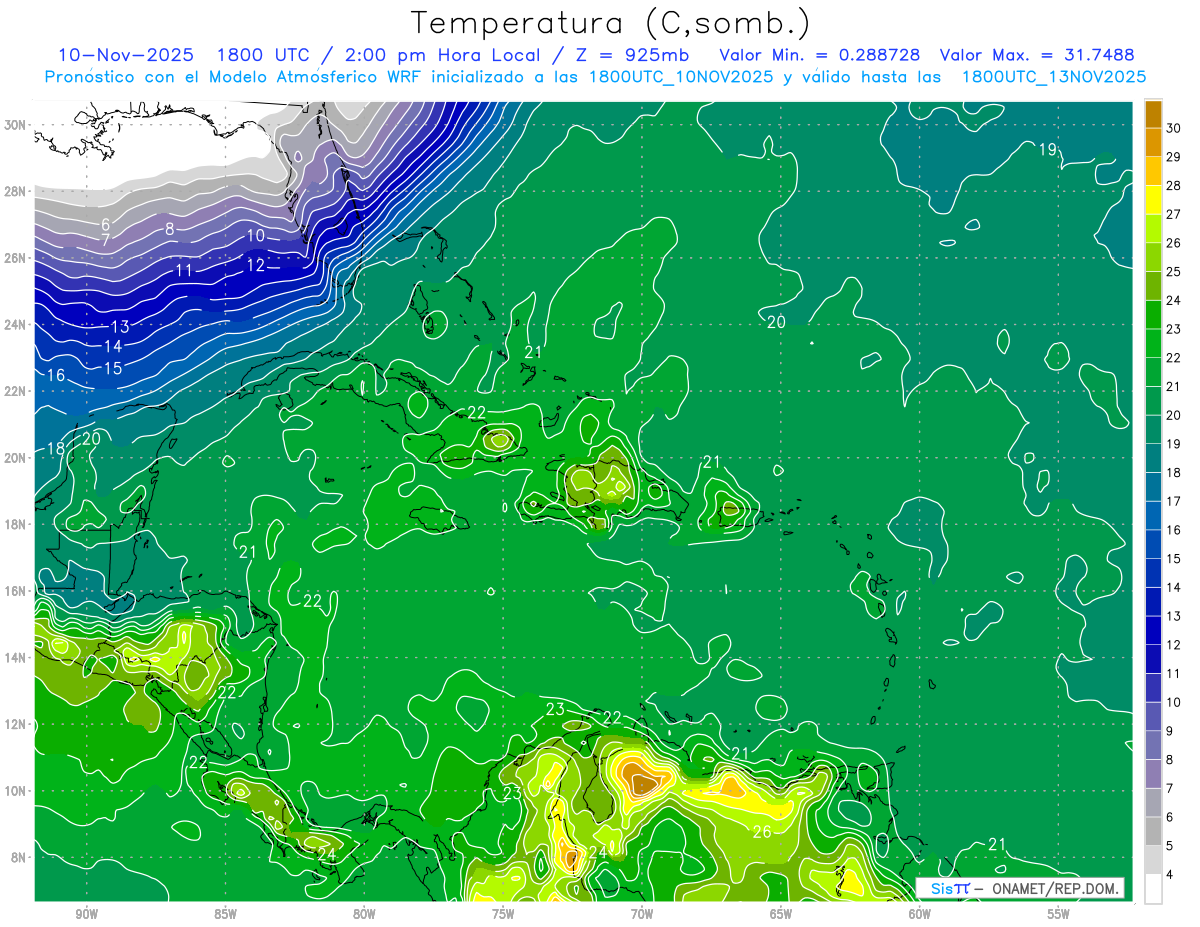Pick the color swatch between 12 and 13
The width and height of the screenshot is (1200, 927).
(1153, 631)
